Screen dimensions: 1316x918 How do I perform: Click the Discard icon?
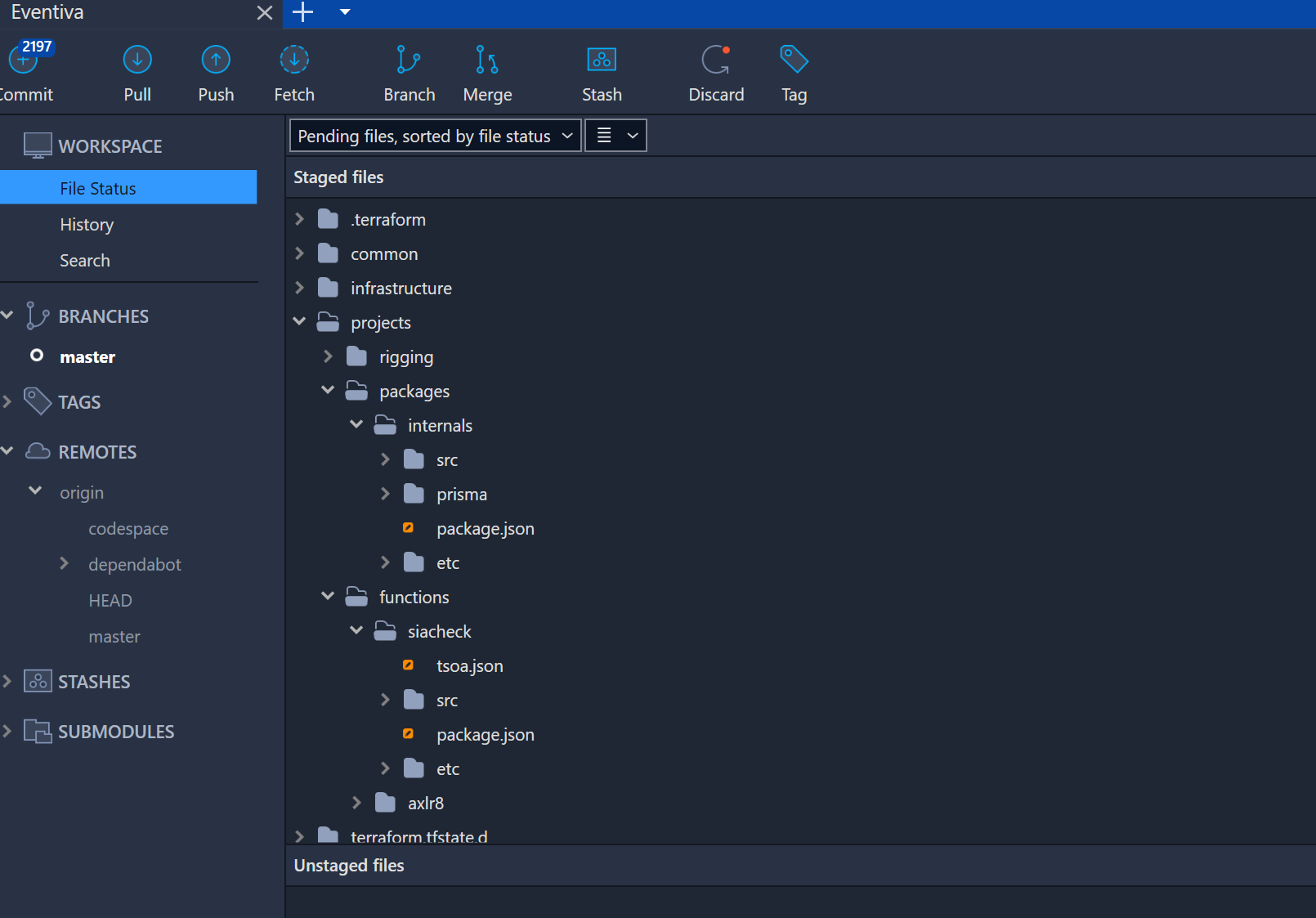pos(716,60)
